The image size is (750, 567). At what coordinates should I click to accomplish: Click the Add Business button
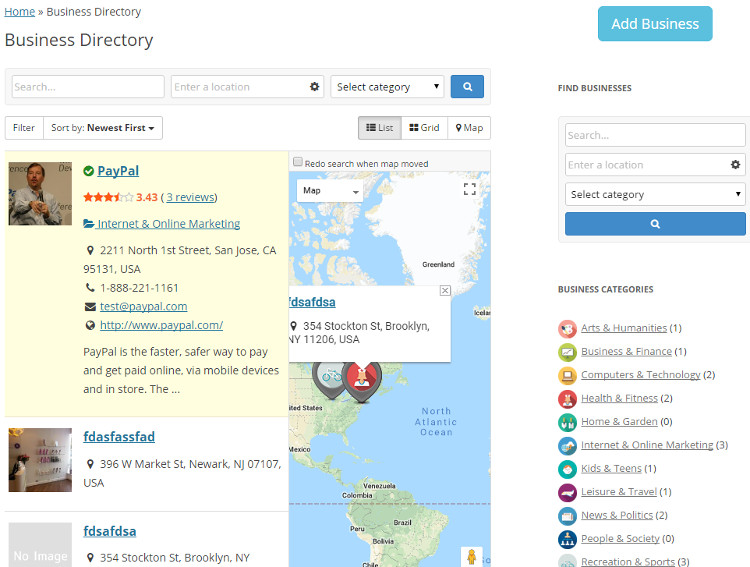click(655, 23)
